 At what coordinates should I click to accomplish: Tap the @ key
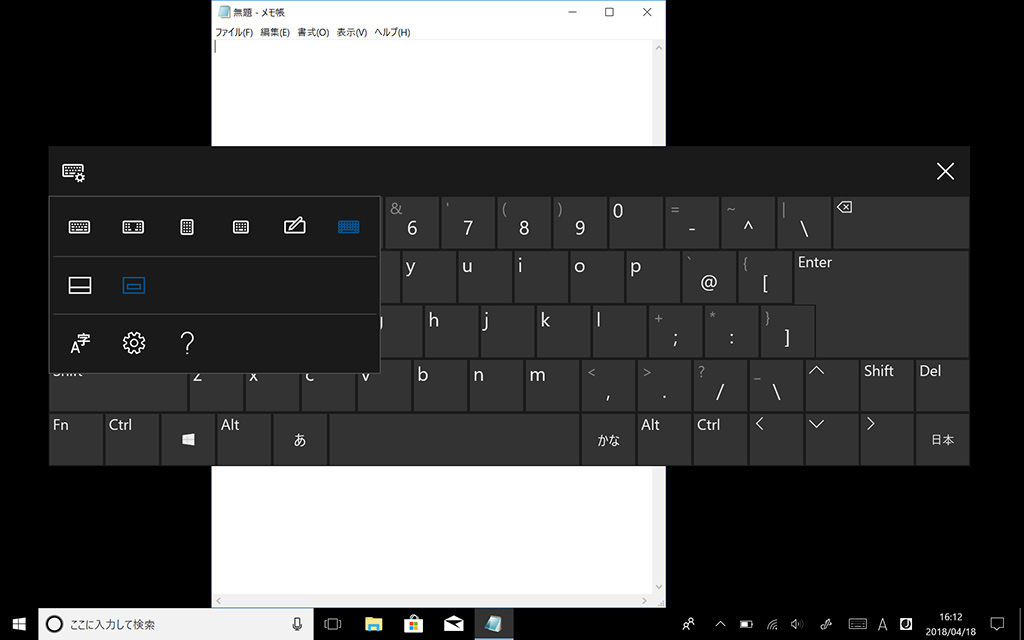(709, 277)
